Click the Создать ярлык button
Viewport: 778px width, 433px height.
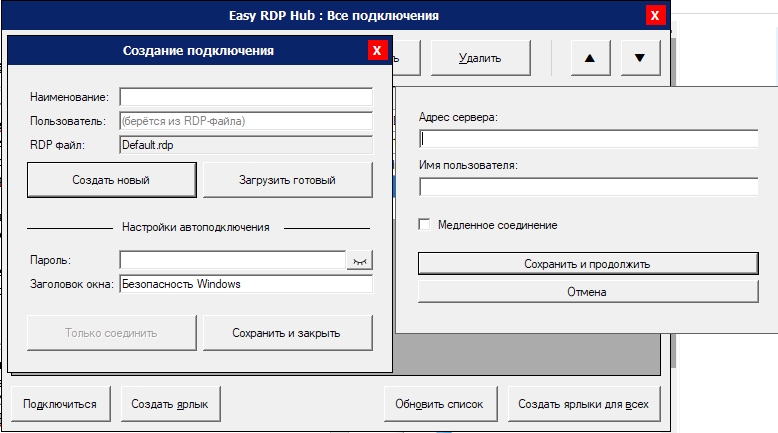(x=170, y=404)
